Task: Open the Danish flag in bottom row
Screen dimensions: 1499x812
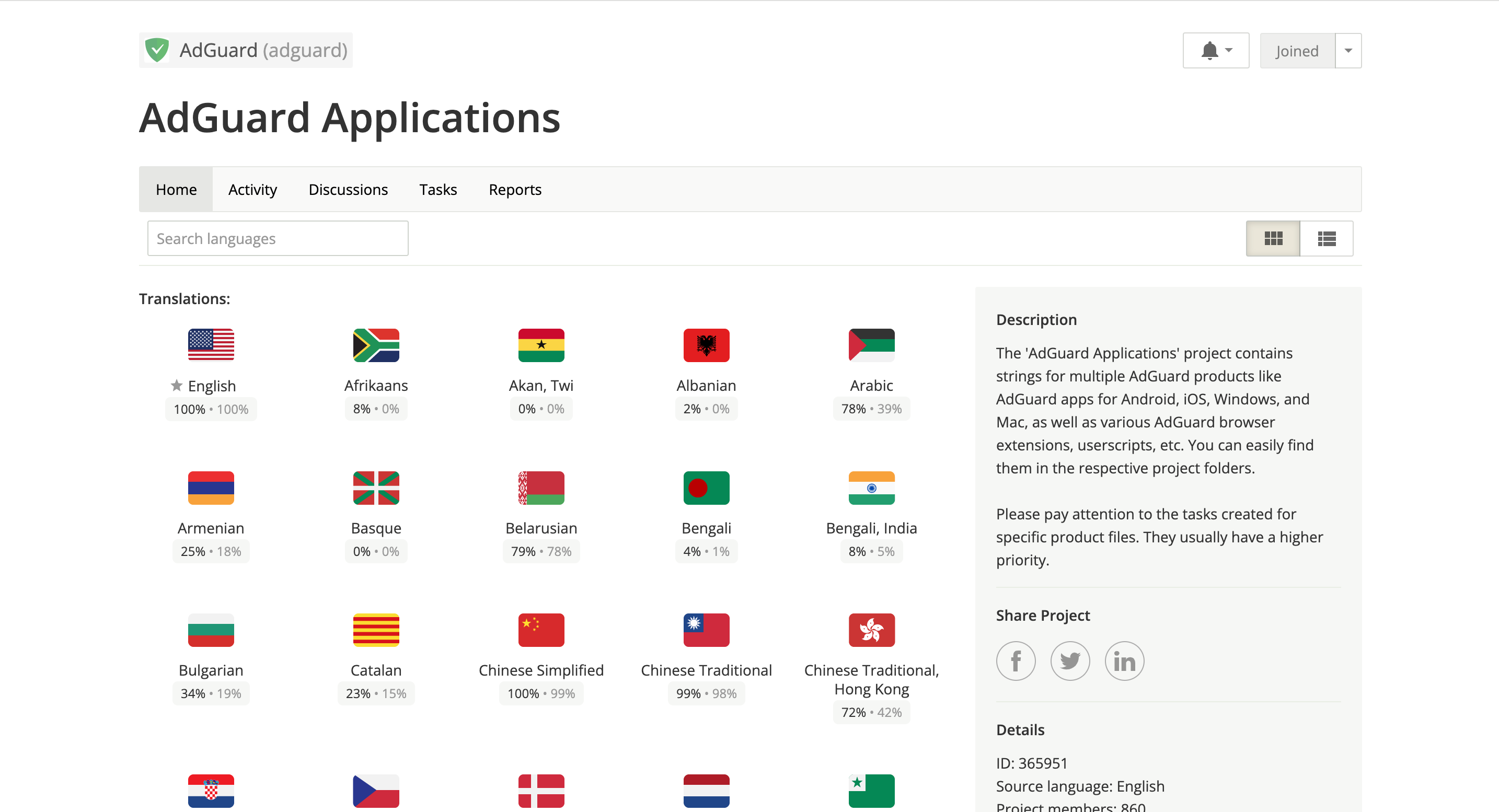Action: click(541, 791)
